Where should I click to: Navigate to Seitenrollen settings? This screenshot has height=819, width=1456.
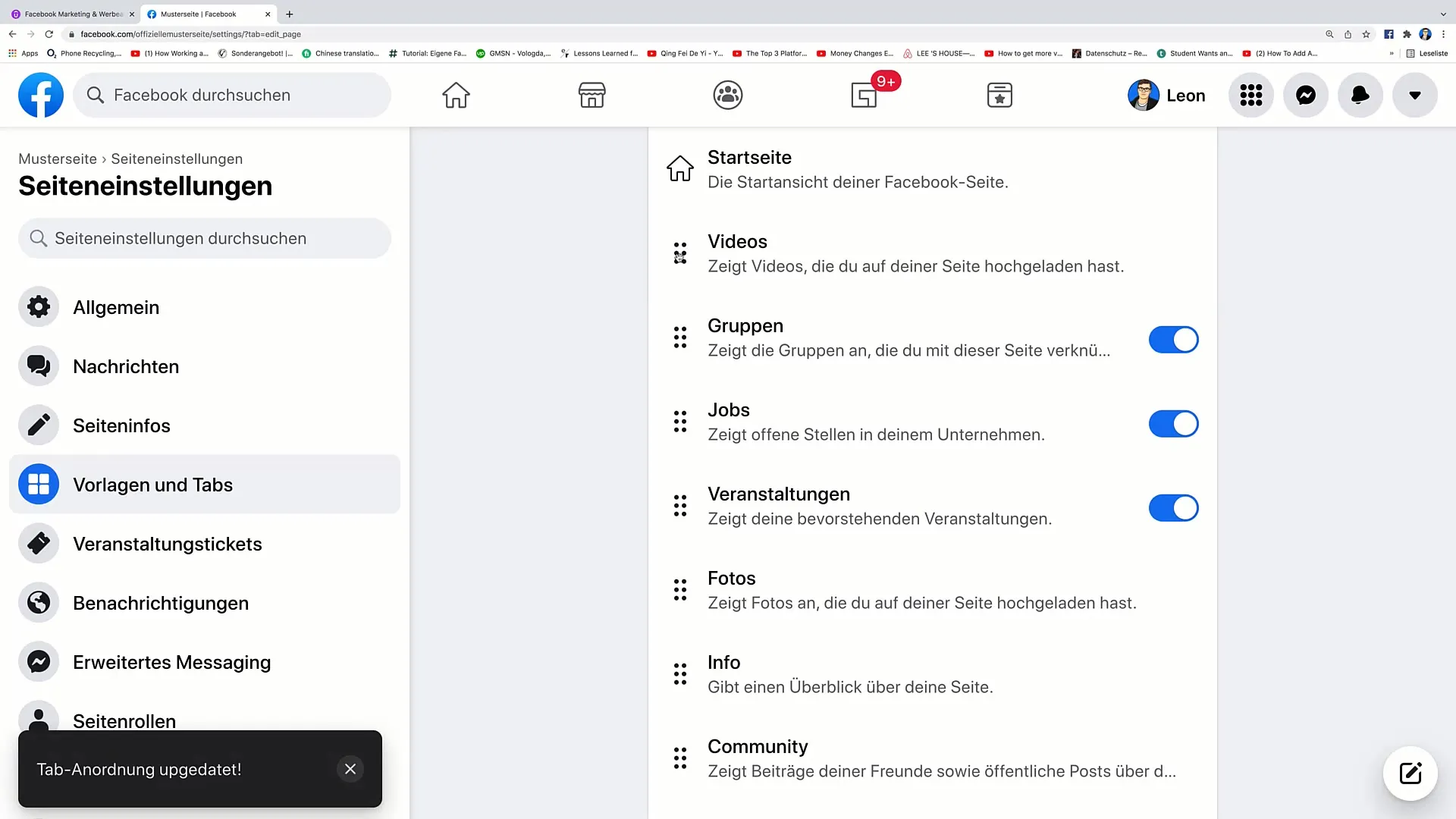point(124,721)
